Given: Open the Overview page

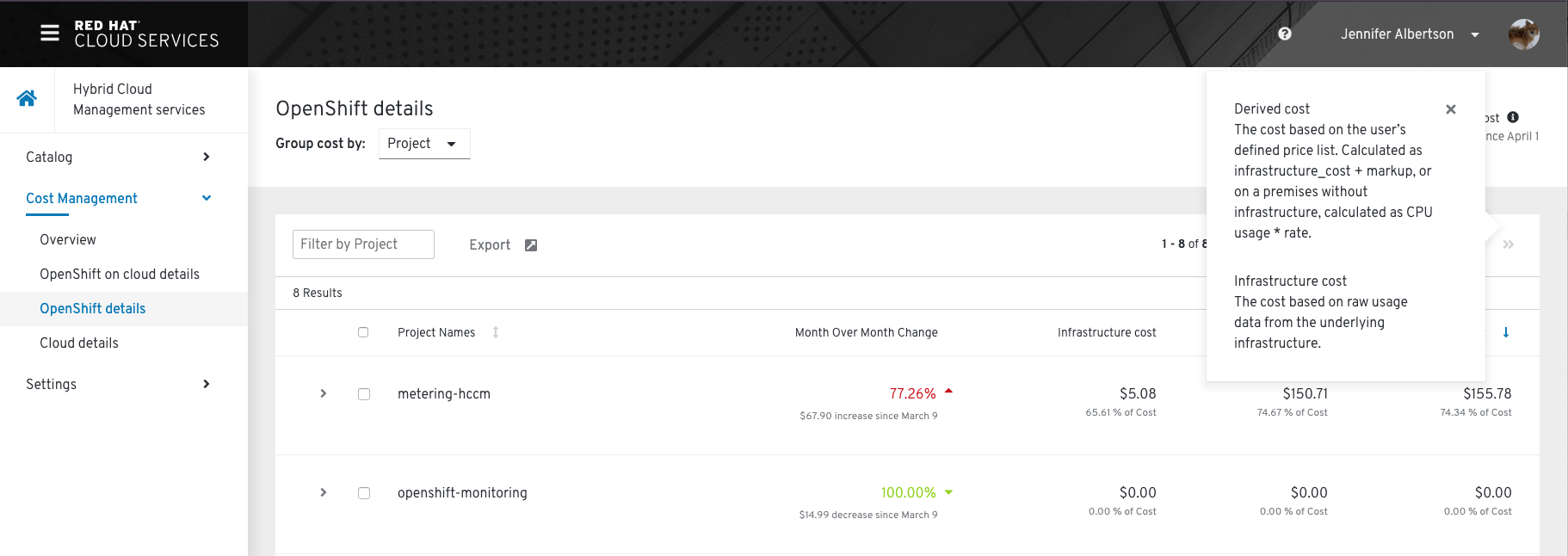Looking at the screenshot, I should pos(68,239).
